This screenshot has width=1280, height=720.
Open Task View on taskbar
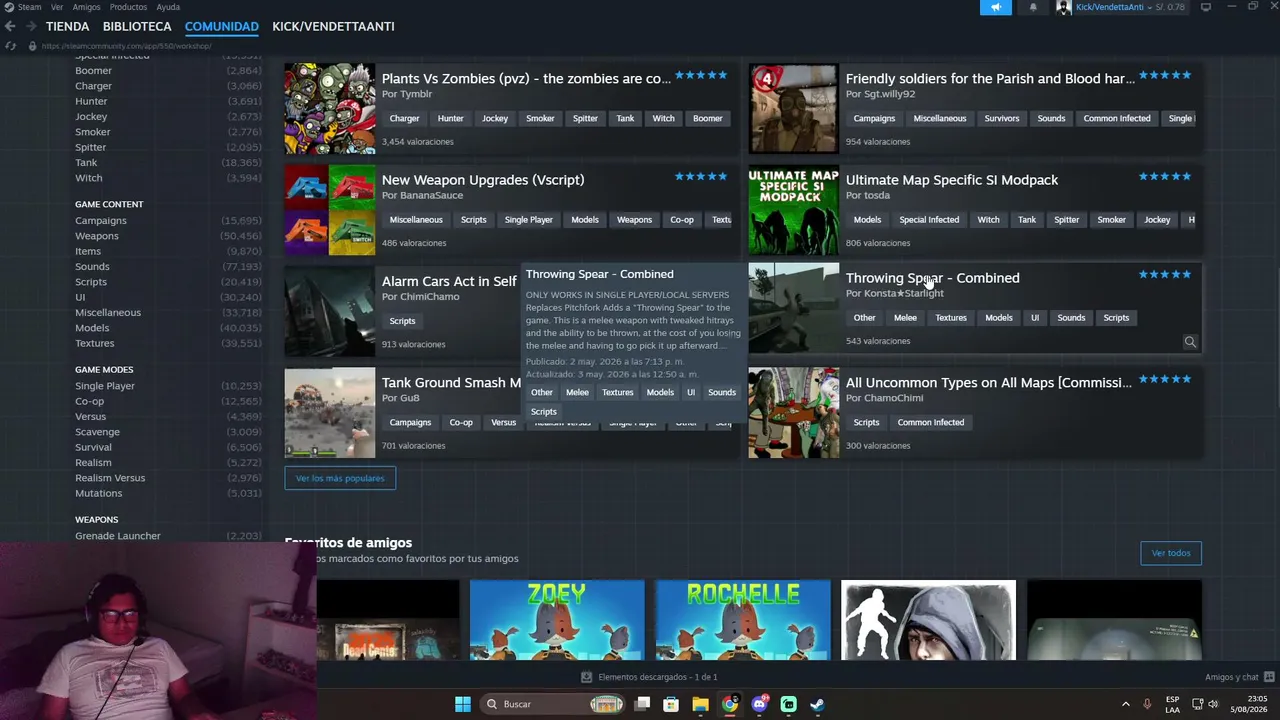(x=642, y=704)
